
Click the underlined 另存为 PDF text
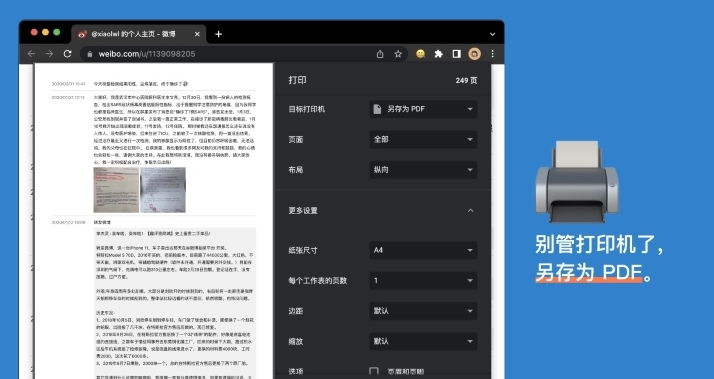(589, 272)
